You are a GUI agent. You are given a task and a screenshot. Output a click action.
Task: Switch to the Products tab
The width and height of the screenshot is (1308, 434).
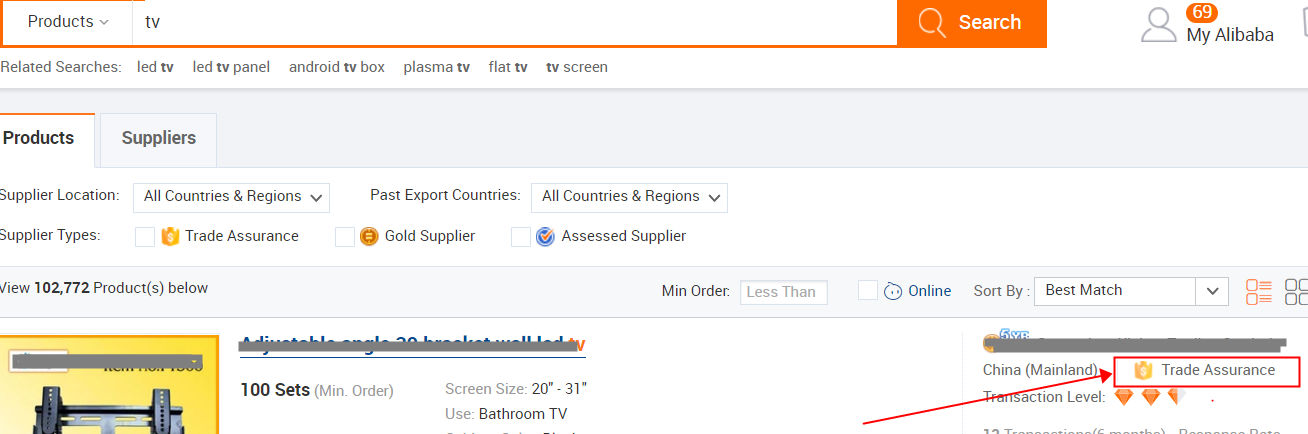coord(45,139)
